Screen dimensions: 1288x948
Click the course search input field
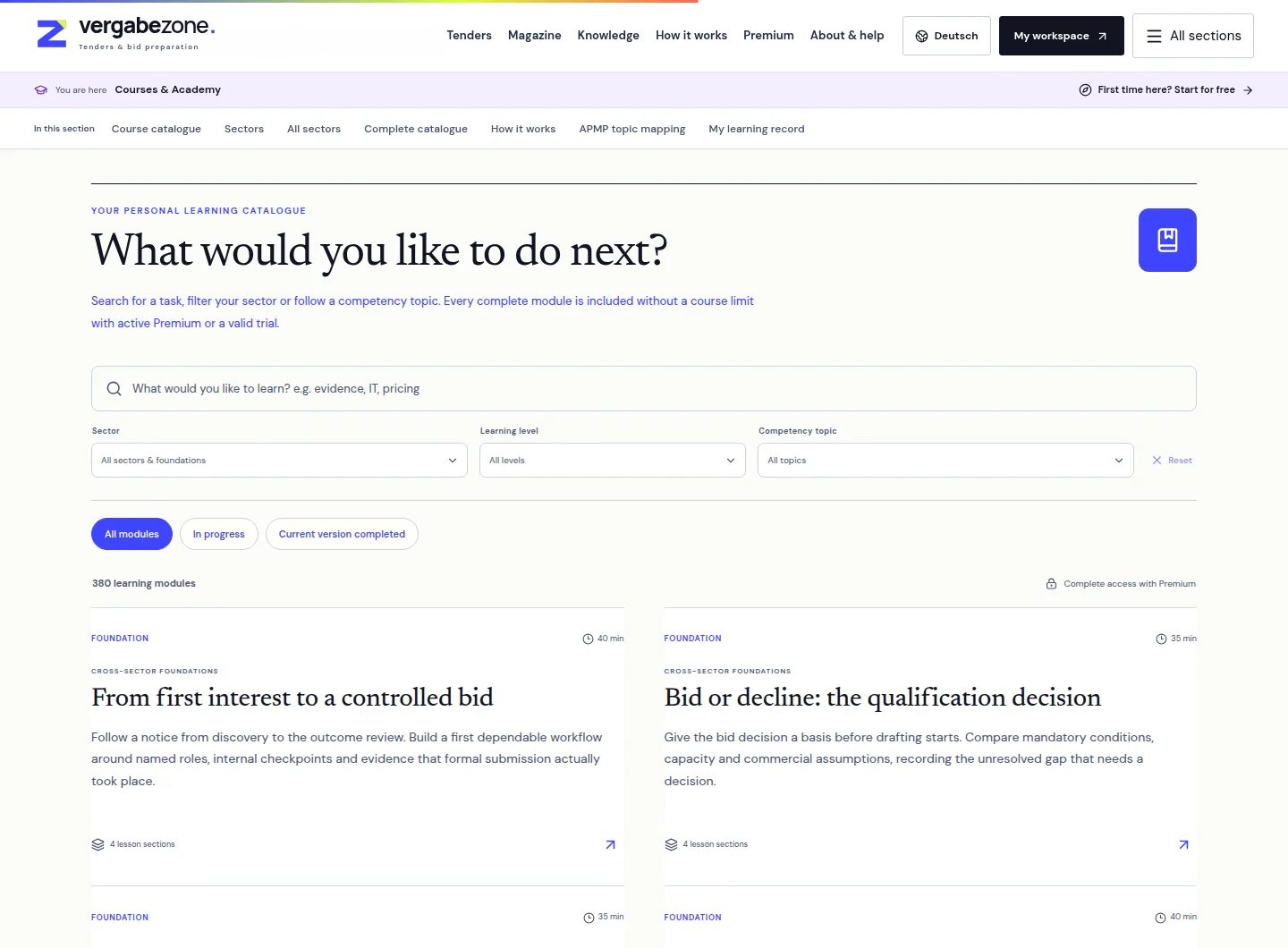[x=644, y=389]
